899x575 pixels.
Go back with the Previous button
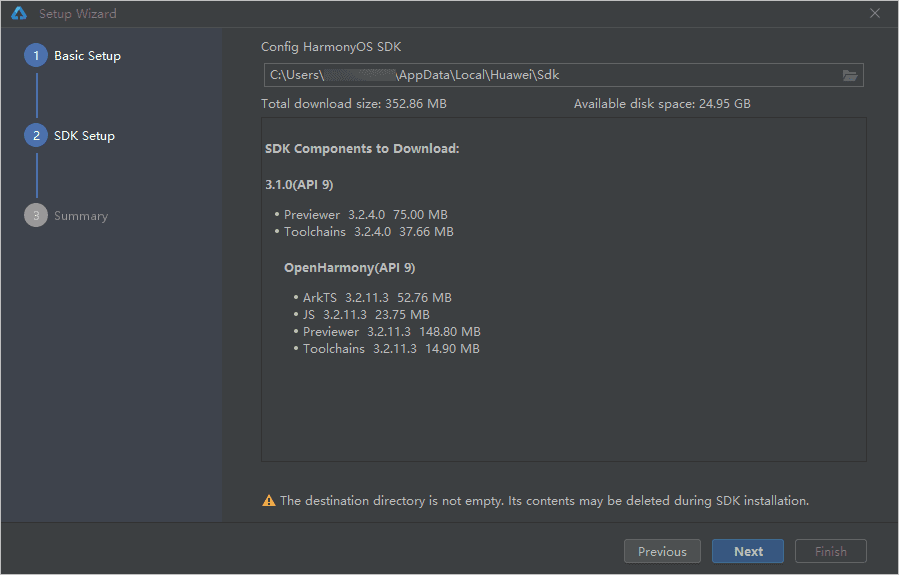pyautogui.click(x=662, y=551)
